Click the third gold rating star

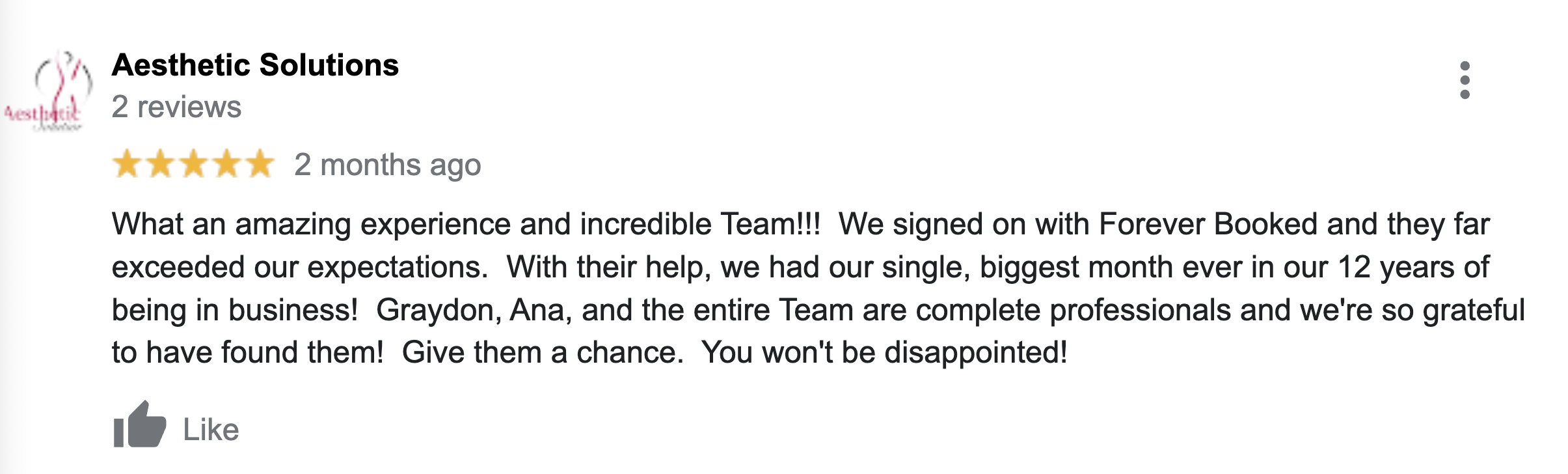(x=194, y=163)
